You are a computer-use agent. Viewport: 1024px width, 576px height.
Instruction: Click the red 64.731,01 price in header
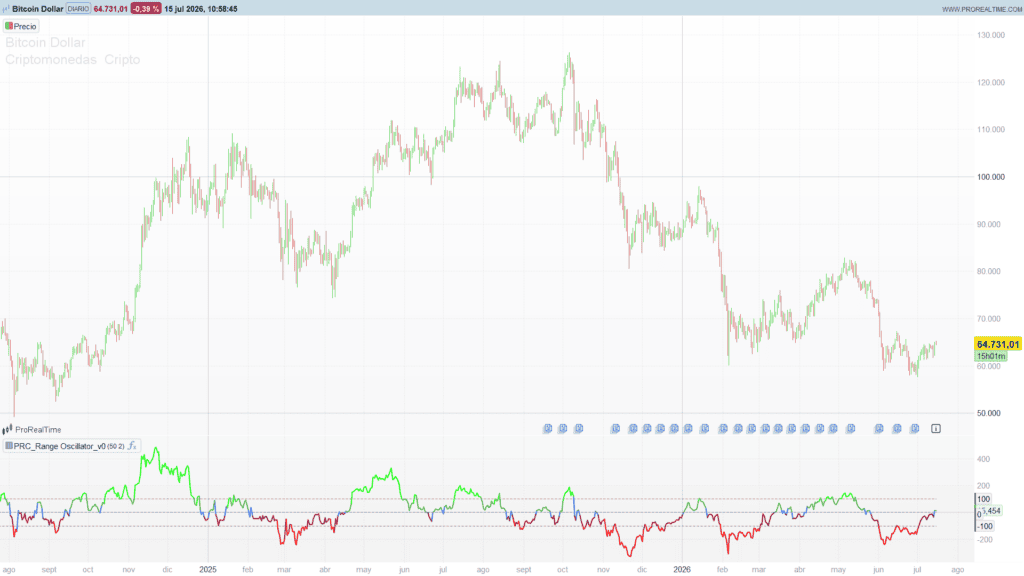tap(110, 9)
